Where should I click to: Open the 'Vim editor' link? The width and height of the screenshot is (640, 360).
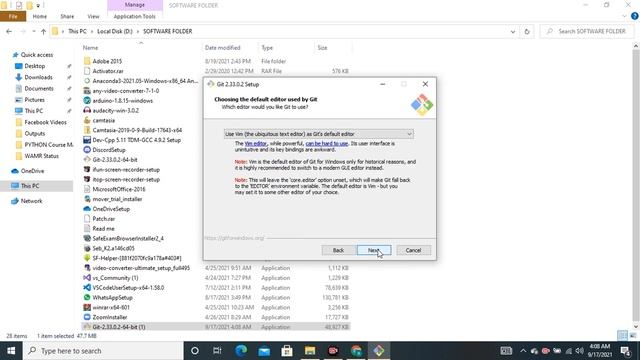[x=256, y=144]
